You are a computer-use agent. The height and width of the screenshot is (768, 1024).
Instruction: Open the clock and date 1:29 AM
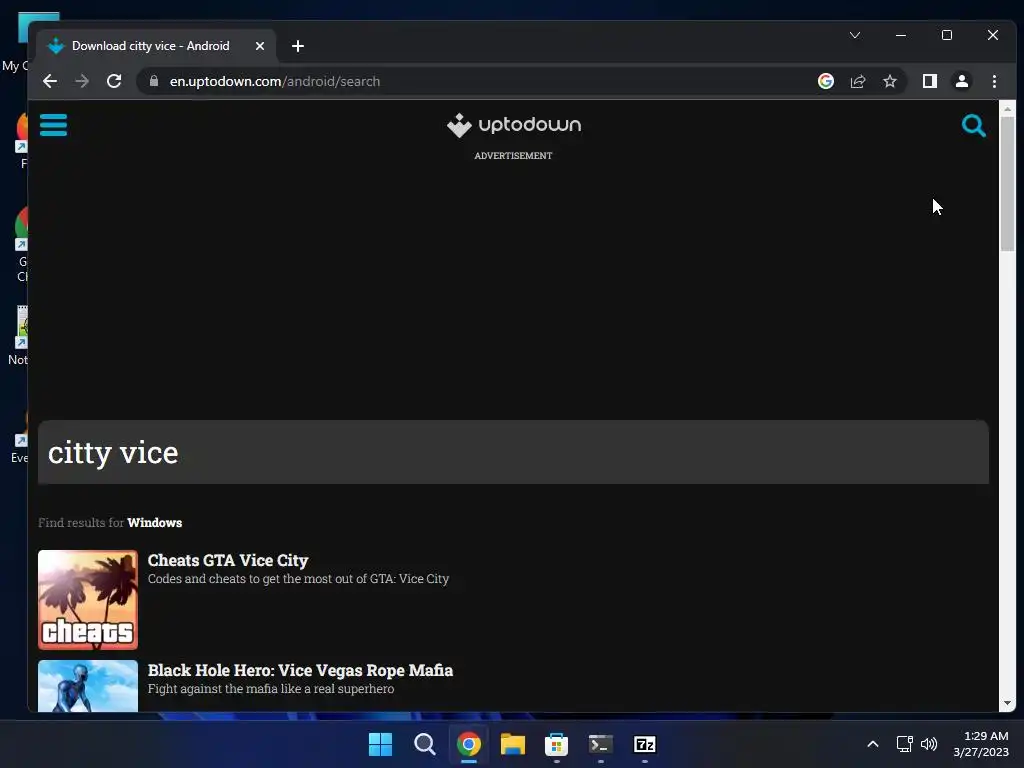point(981,744)
